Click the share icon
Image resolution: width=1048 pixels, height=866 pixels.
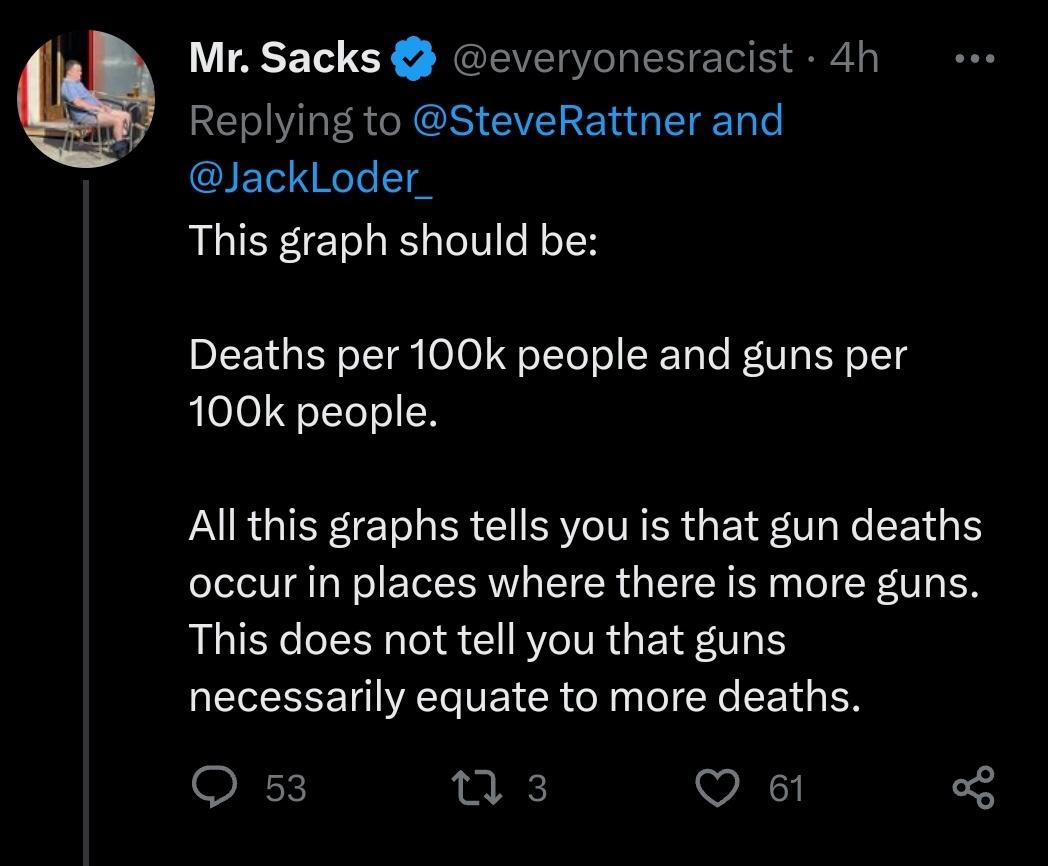tap(973, 787)
